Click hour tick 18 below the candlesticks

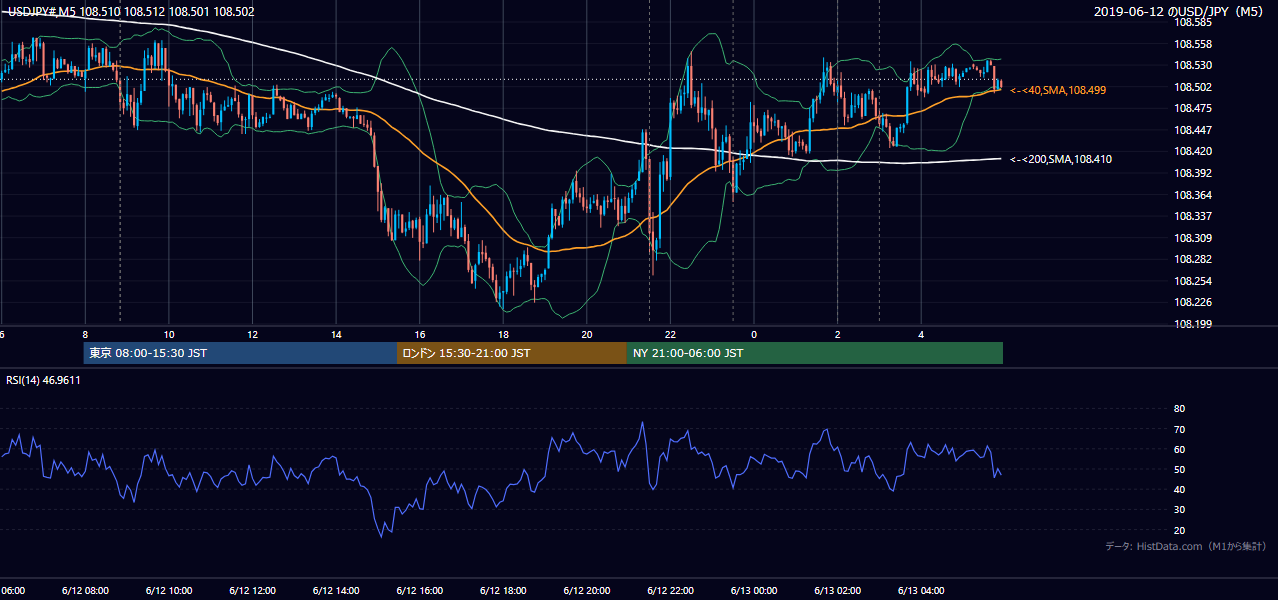point(503,334)
